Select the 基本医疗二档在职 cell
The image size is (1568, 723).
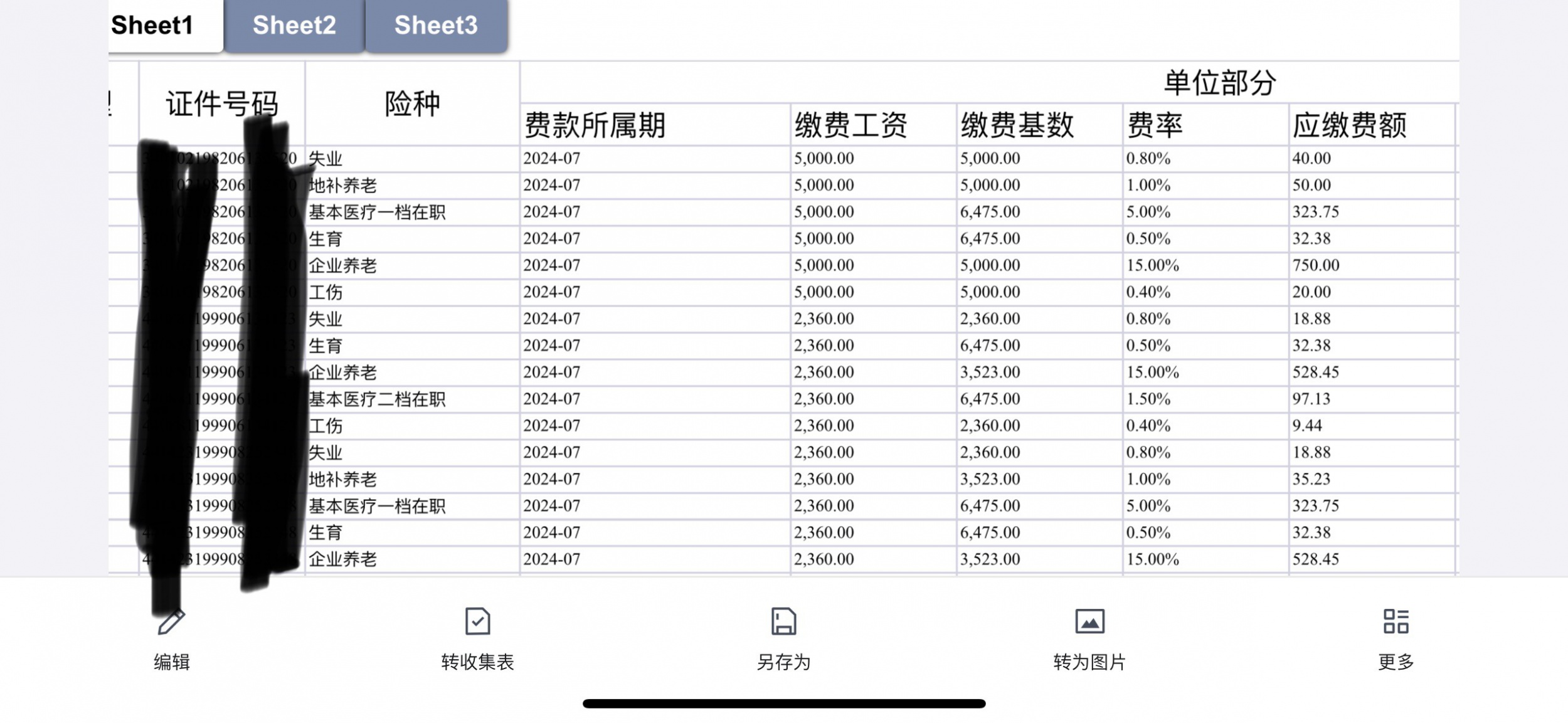pyautogui.click(x=412, y=399)
